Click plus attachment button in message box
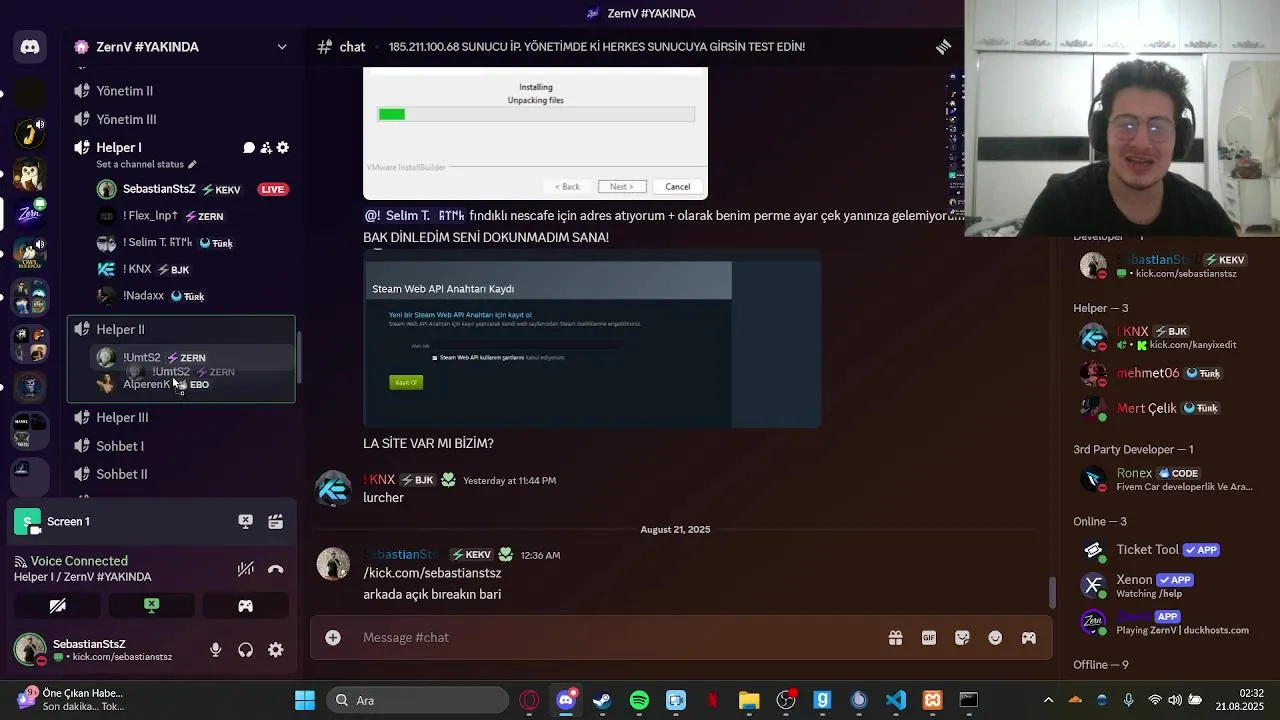Image resolution: width=1280 pixels, height=720 pixels. (x=333, y=637)
